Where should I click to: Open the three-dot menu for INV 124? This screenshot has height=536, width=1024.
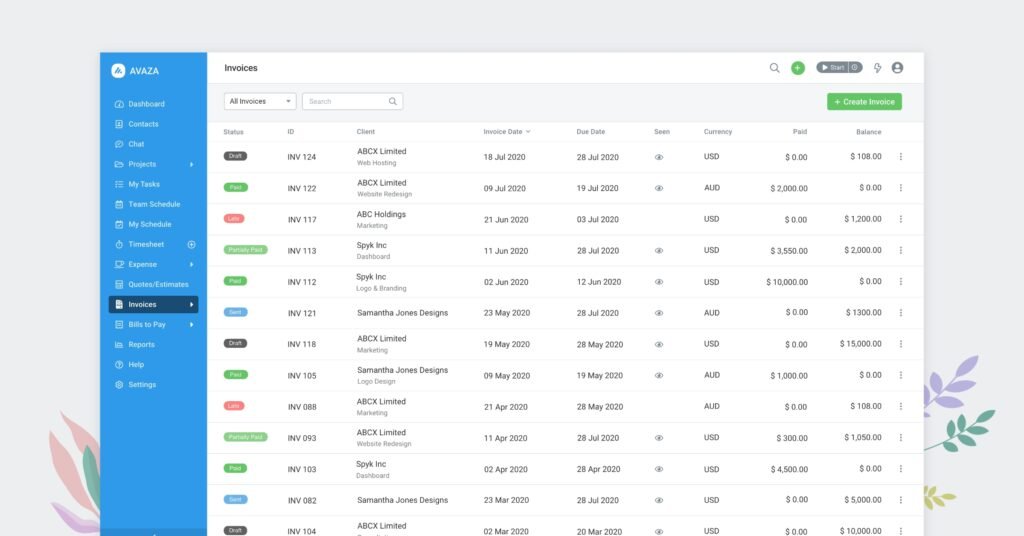[x=900, y=157]
